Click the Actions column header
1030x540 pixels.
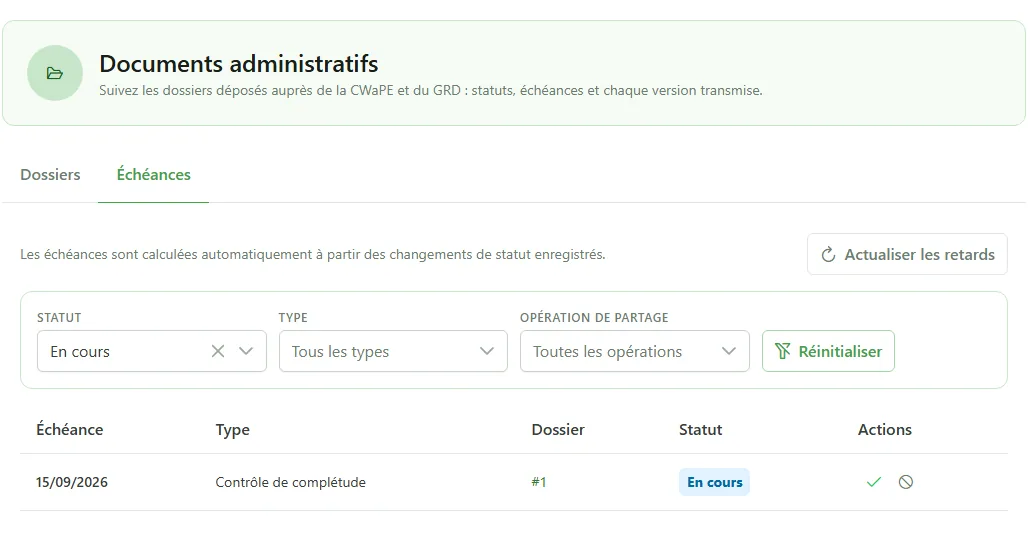885,430
